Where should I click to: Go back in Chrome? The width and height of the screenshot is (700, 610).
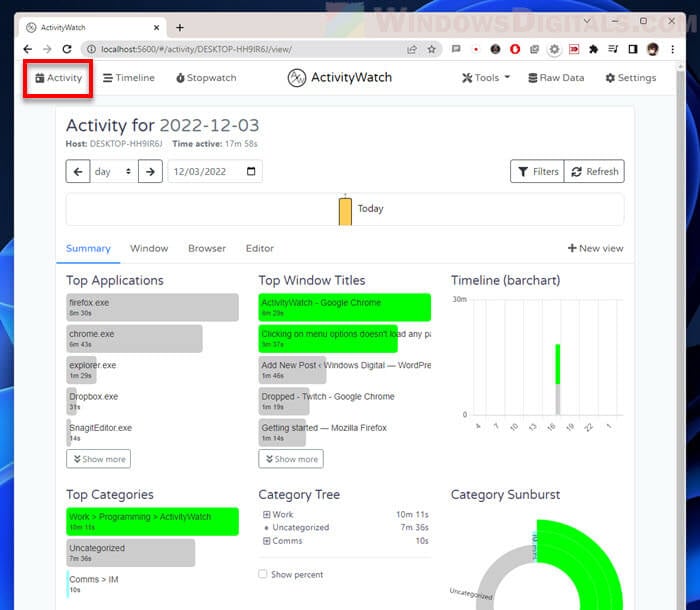(28, 49)
